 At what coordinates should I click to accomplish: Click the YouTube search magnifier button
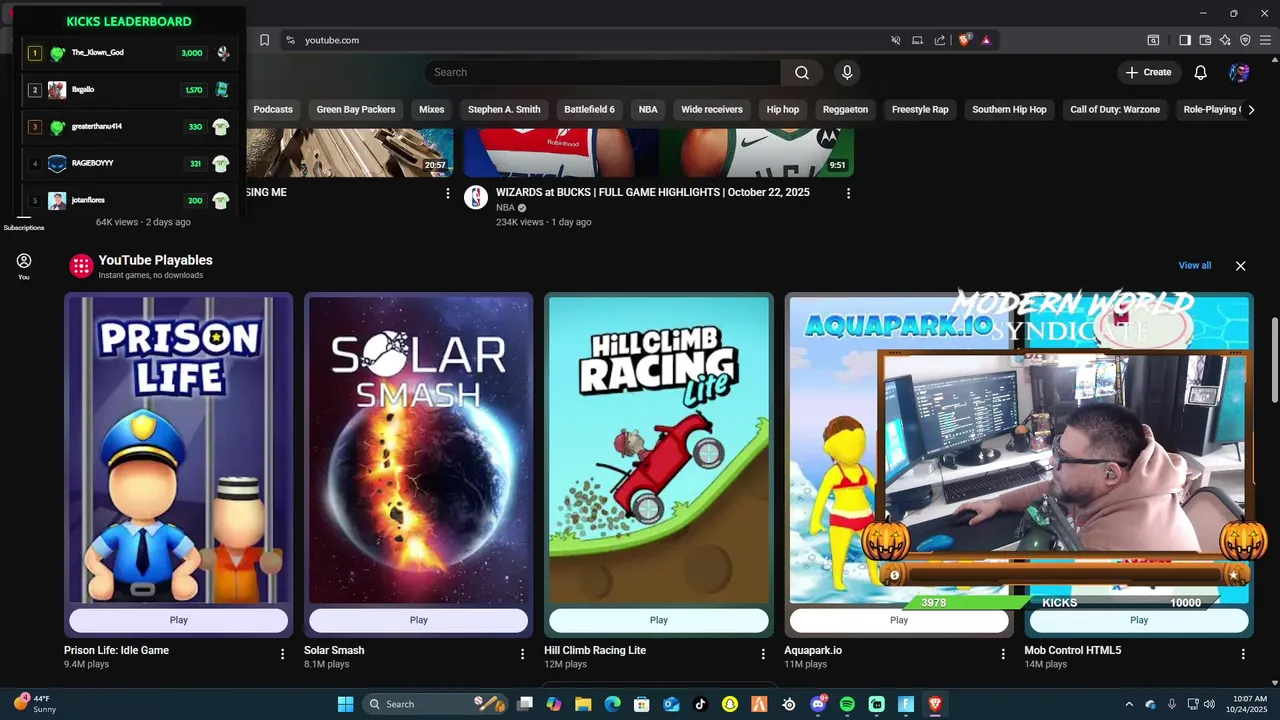(x=802, y=72)
